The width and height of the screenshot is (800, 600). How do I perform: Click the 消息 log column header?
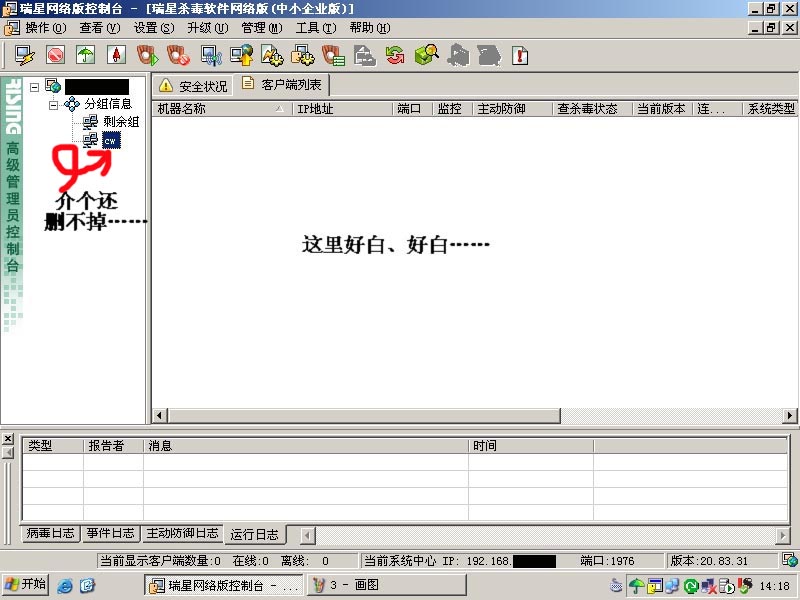[x=306, y=446]
